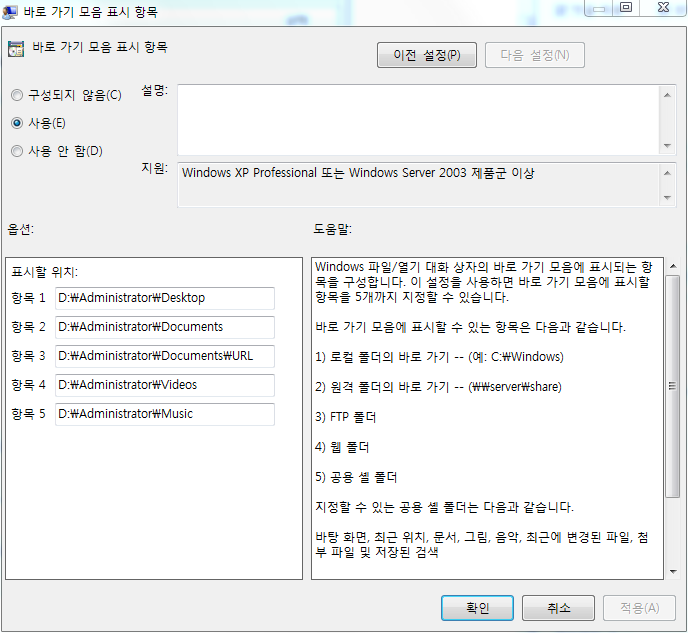Click the help line mentioning C:\Windows example
This screenshot has height=633, width=688.
click(x=439, y=357)
